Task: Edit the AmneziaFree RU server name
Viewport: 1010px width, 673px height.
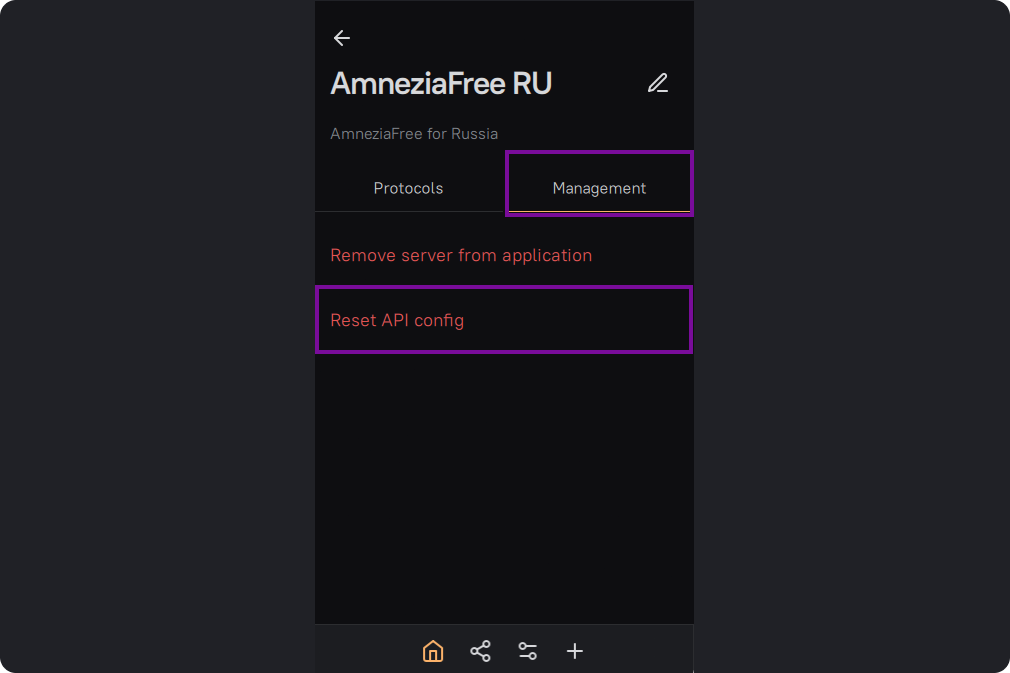Action: click(x=657, y=84)
